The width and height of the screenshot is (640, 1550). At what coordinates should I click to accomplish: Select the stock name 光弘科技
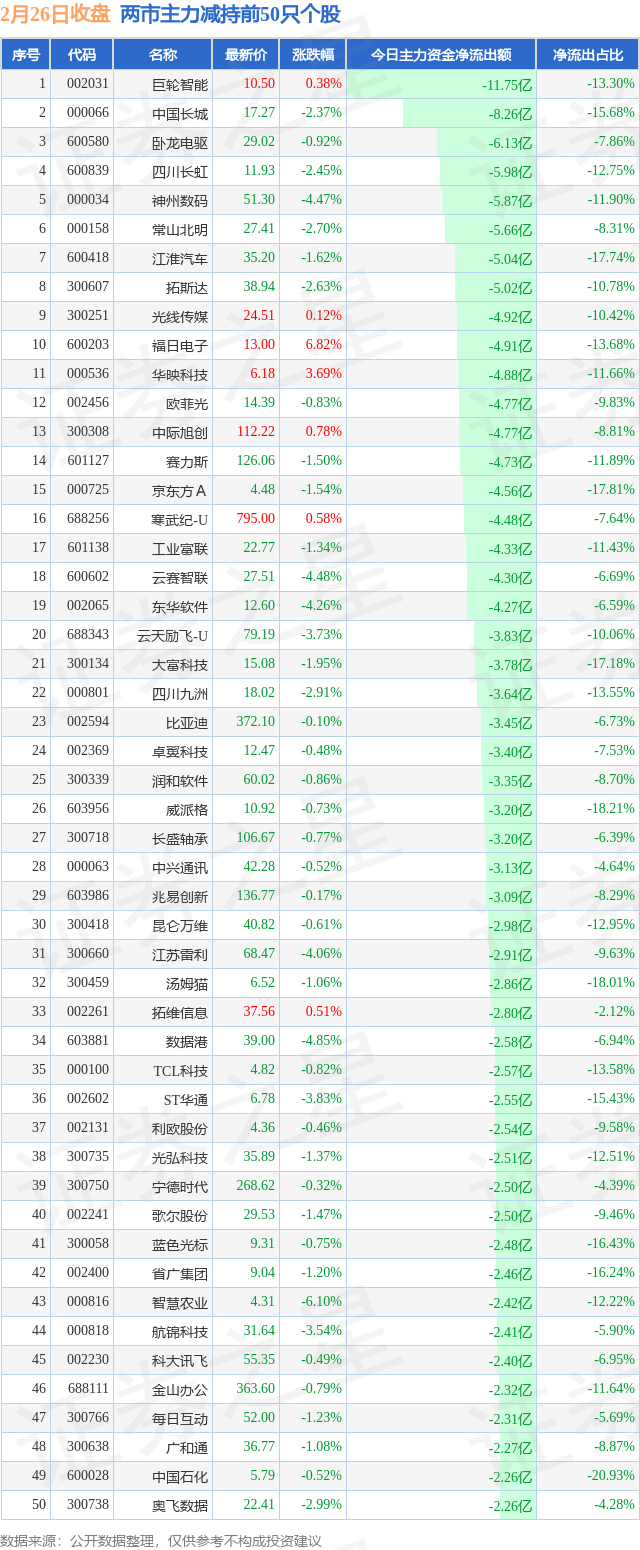coord(180,1157)
